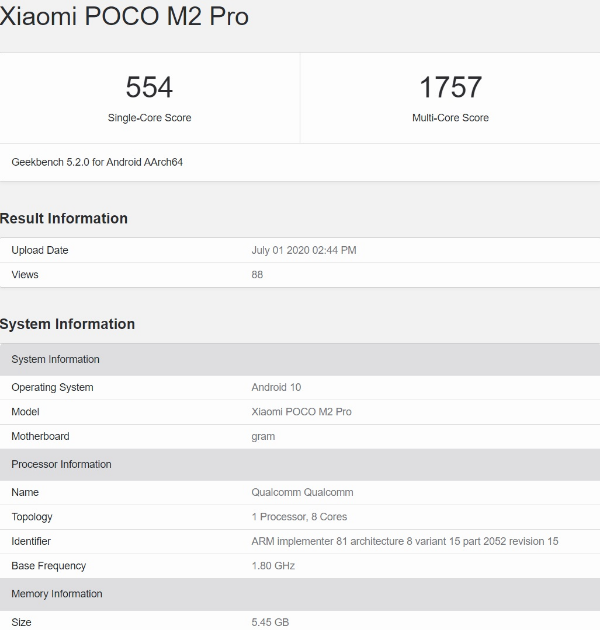Select the 1.80 GHz value
The image size is (600, 630).
tap(273, 566)
